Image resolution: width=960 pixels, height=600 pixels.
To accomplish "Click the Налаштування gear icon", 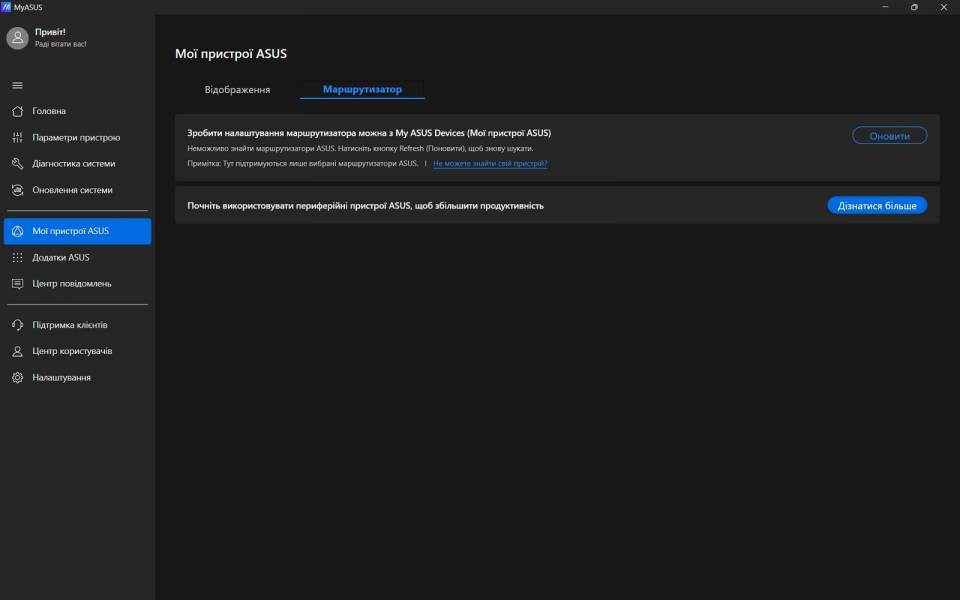I will point(17,377).
